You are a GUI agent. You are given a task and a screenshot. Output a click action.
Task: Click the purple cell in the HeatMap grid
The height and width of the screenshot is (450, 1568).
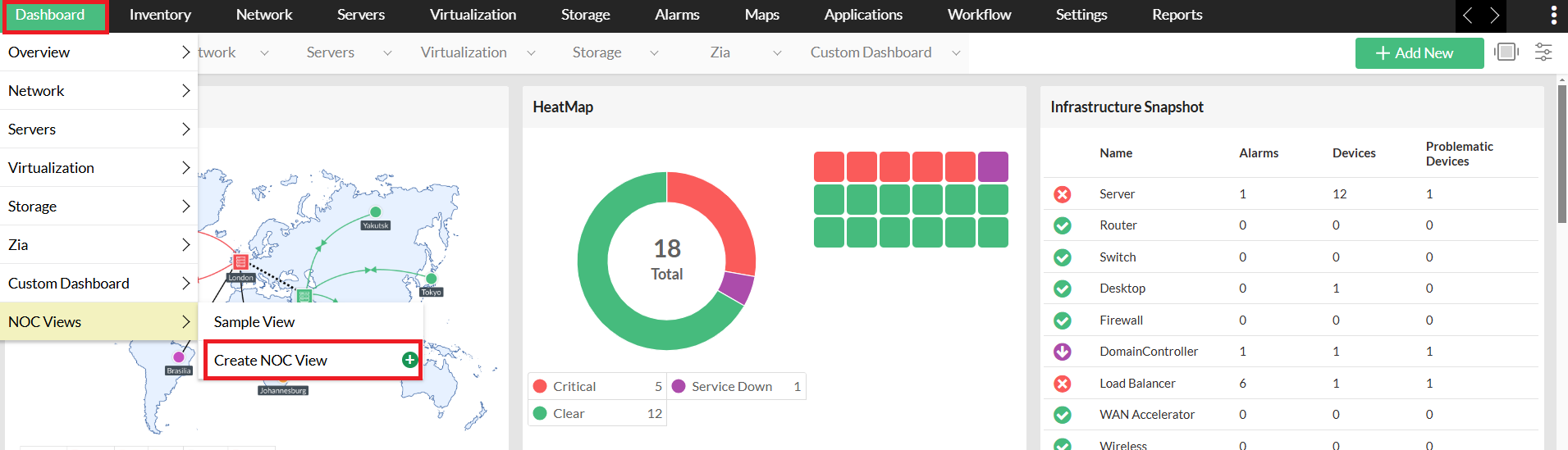click(x=993, y=167)
